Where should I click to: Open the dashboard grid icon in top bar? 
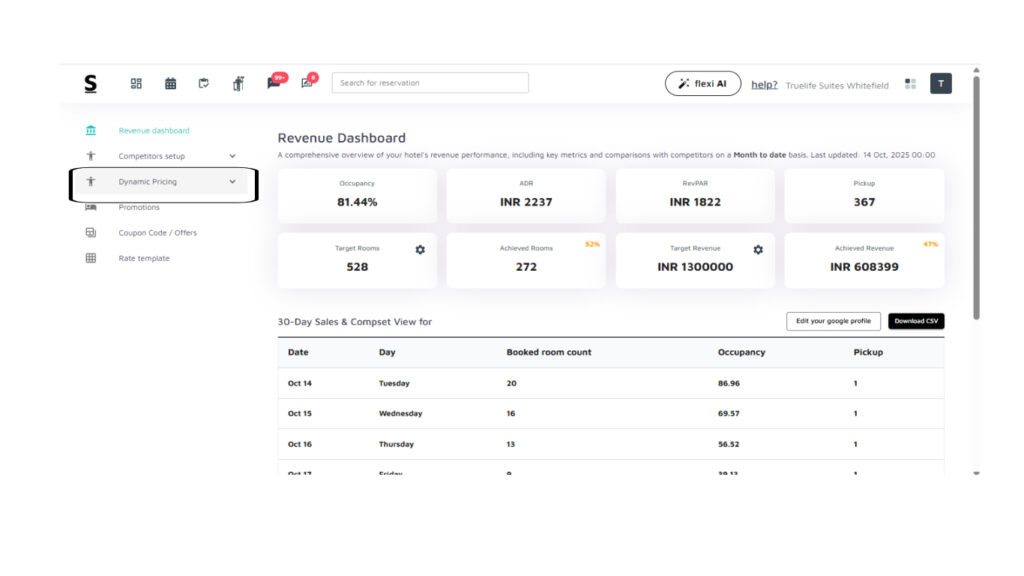click(x=136, y=84)
